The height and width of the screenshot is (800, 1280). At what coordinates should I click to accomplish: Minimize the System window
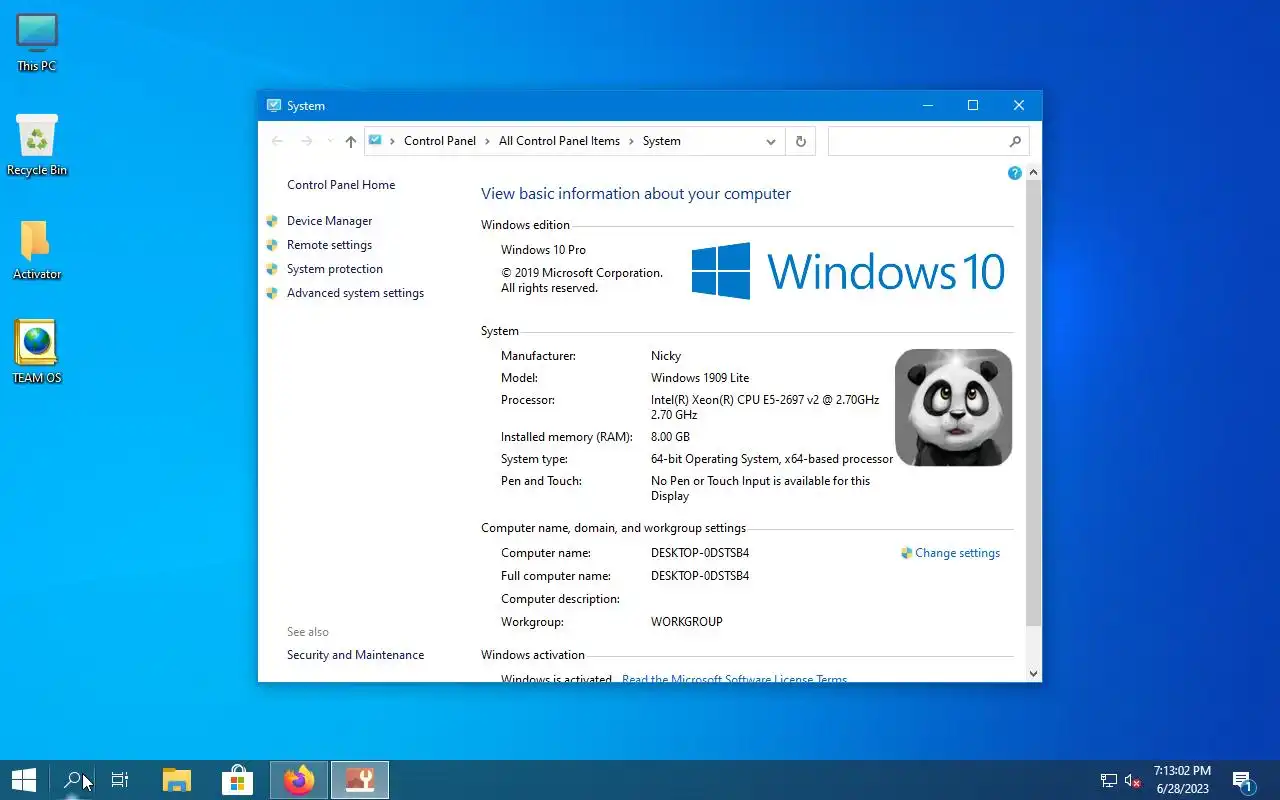(x=927, y=105)
